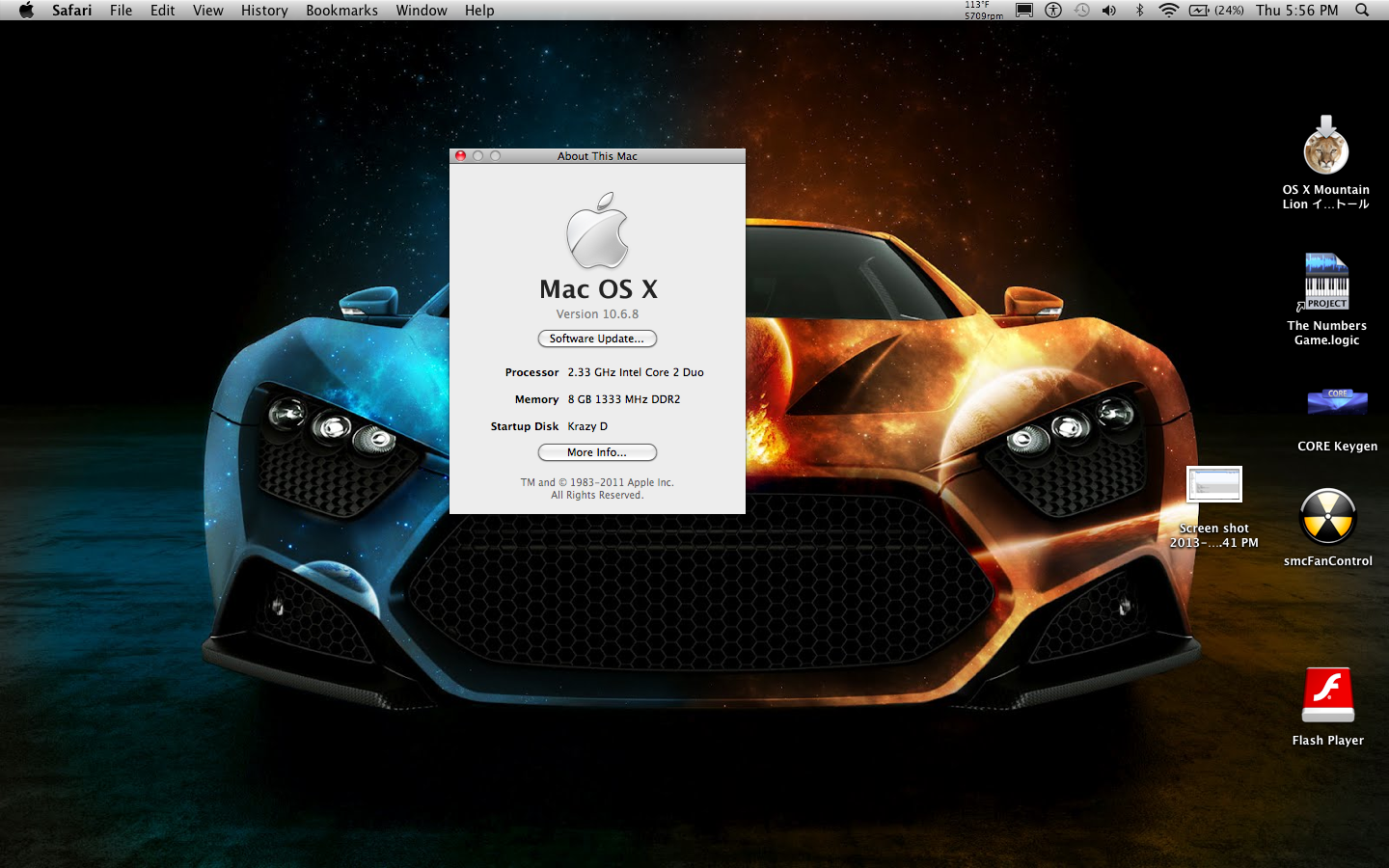Open the Wi-Fi status menu
Screen dimensions: 1389x868
coord(1168,11)
